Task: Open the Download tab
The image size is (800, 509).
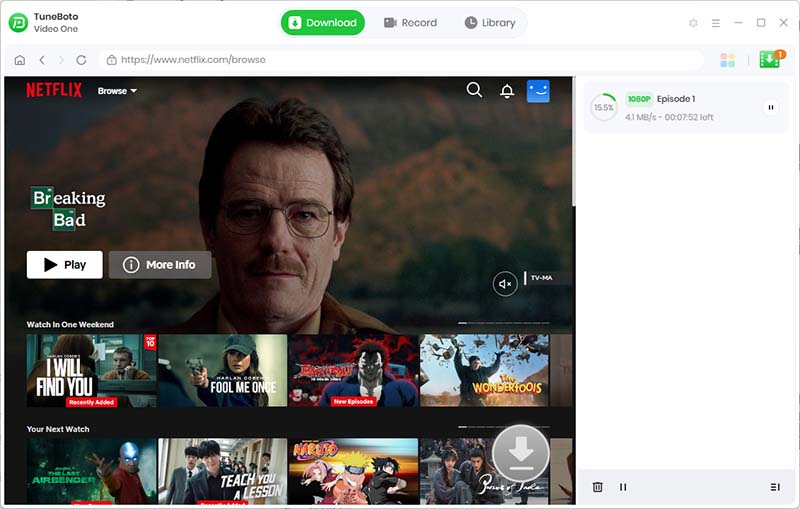Action: pos(322,22)
